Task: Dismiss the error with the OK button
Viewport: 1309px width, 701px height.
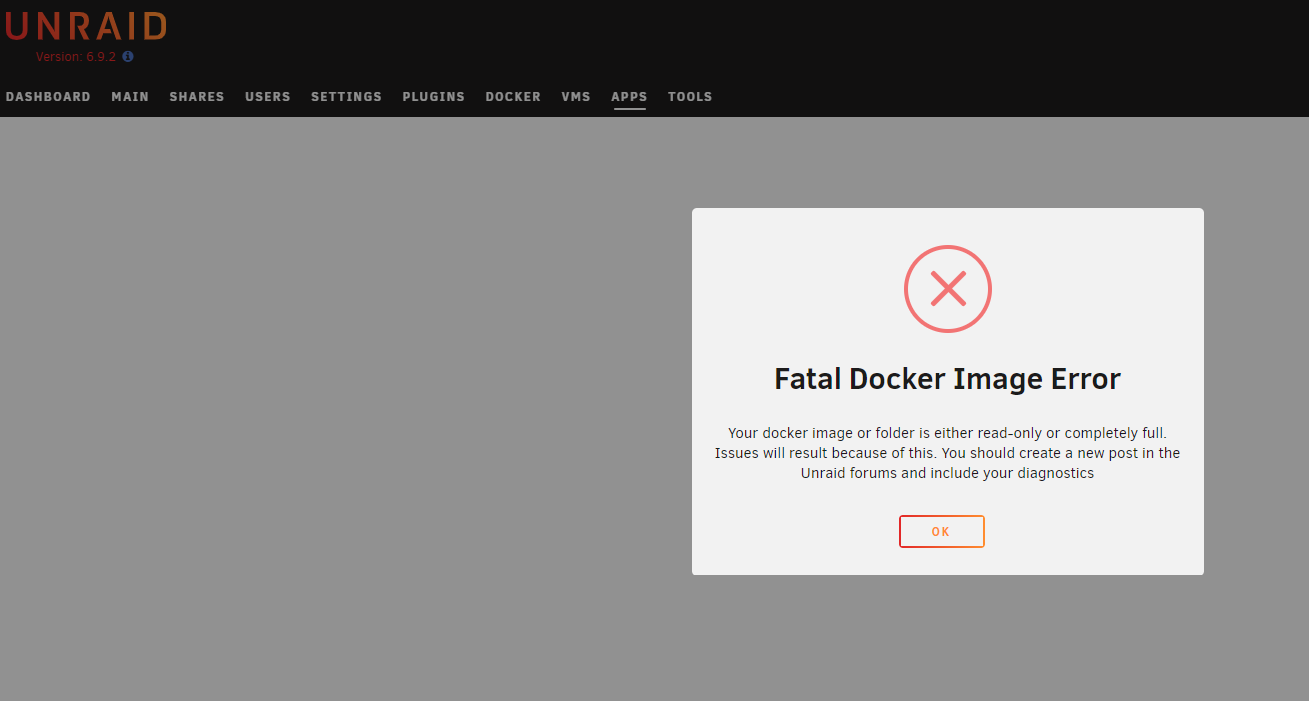Action: click(941, 531)
